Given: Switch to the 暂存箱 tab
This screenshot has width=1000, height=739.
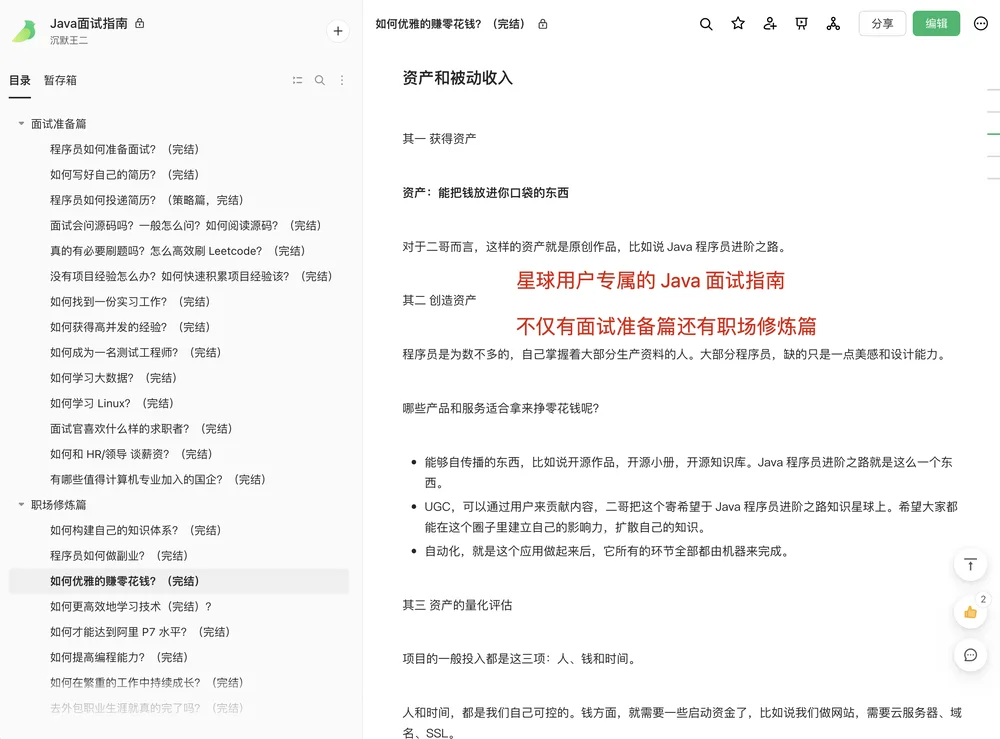Looking at the screenshot, I should point(60,80).
